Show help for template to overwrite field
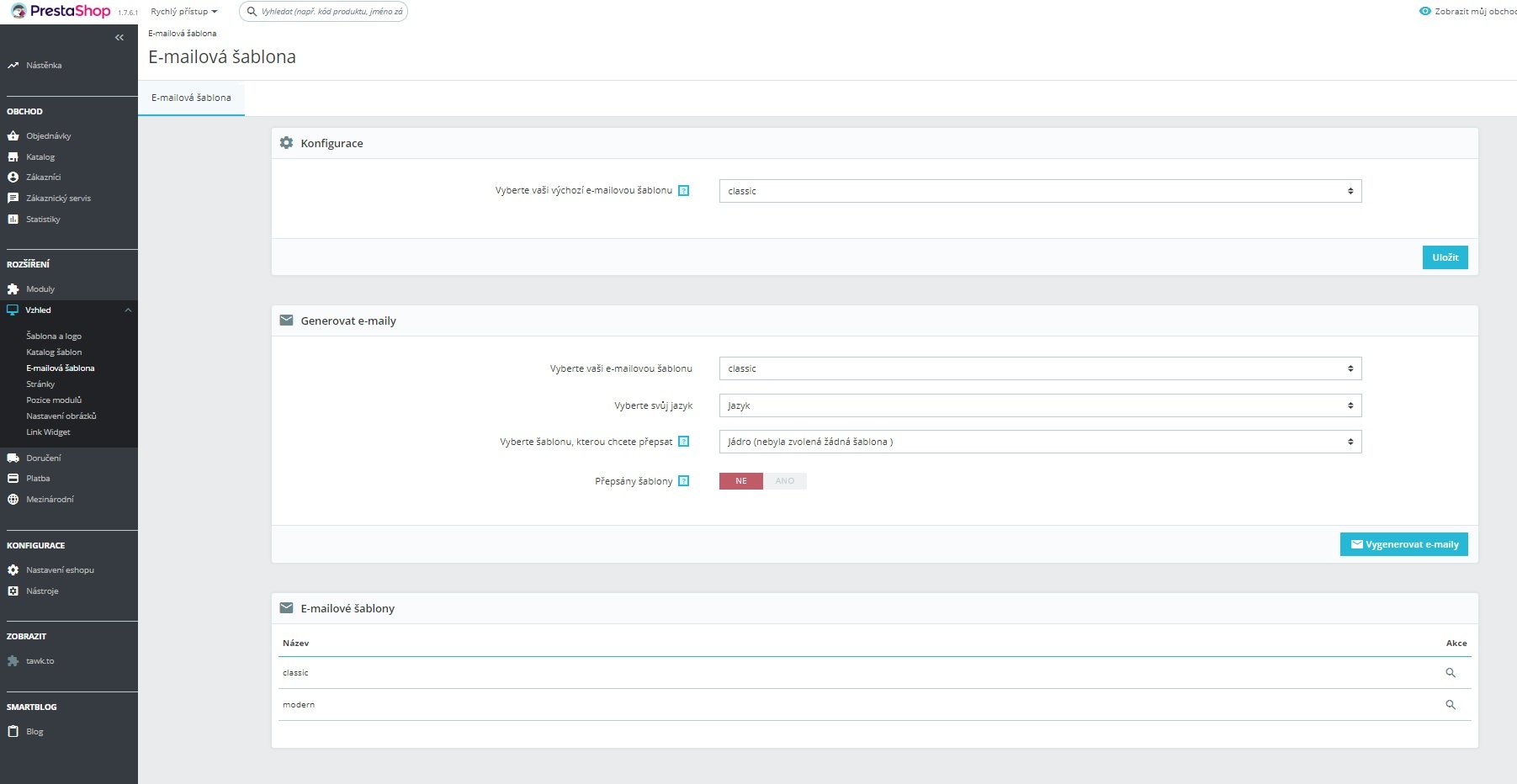This screenshot has width=1517, height=784. [x=684, y=442]
